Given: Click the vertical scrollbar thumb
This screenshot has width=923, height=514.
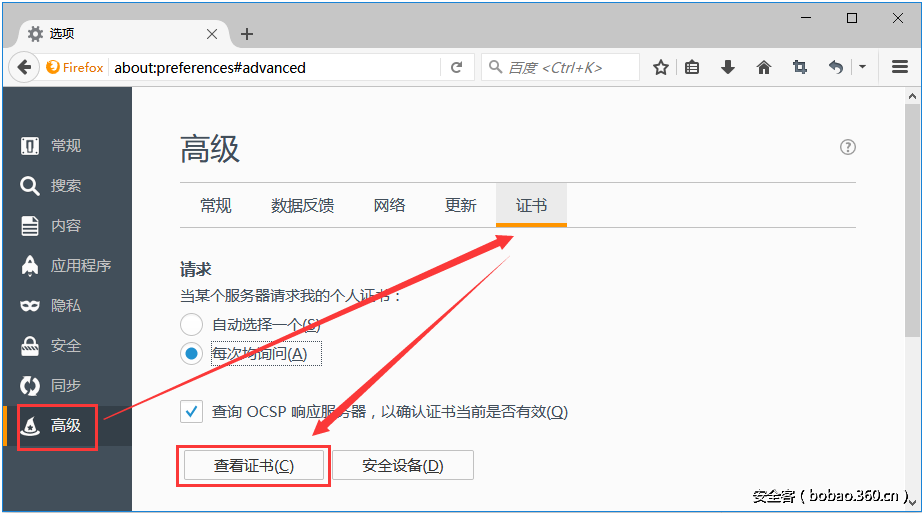Looking at the screenshot, I should [x=912, y=220].
